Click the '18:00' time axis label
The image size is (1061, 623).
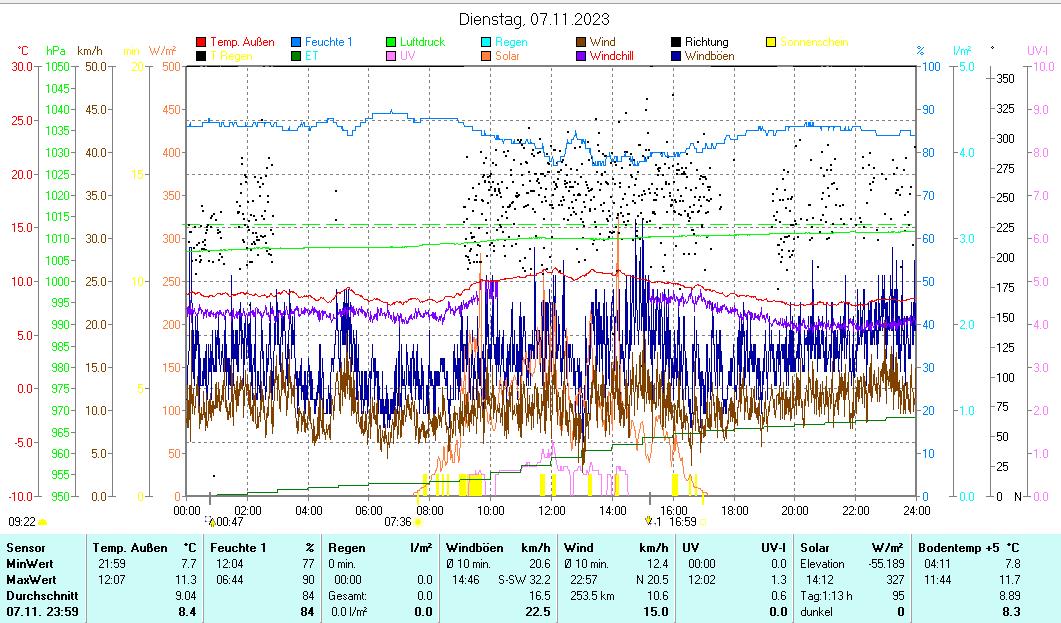734,511
